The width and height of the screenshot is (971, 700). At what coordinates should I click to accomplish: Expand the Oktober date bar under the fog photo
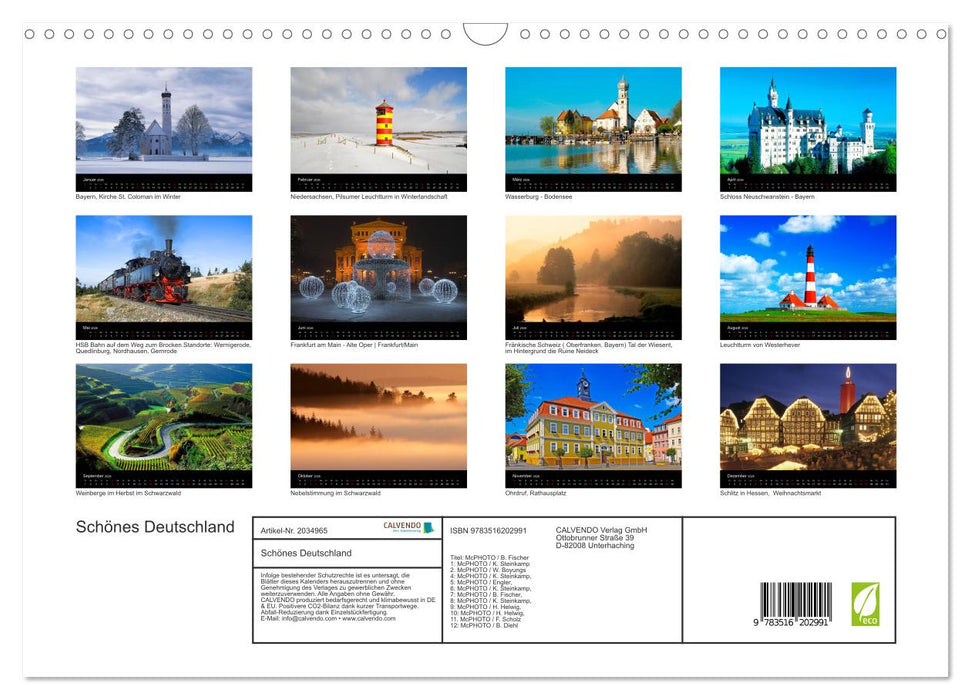378,477
